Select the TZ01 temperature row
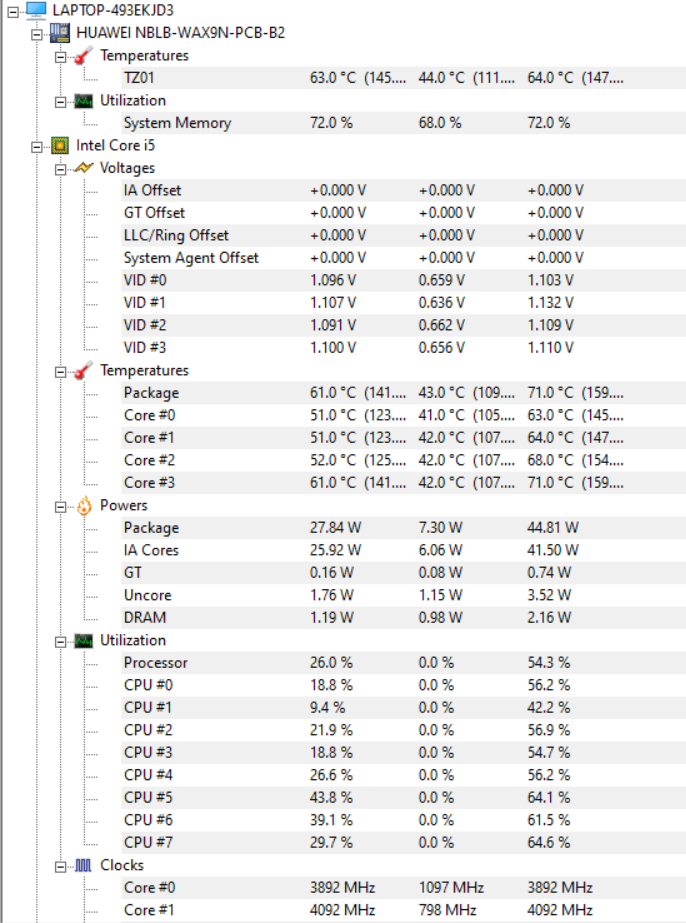Image resolution: width=686 pixels, height=923 pixels. tap(403, 78)
